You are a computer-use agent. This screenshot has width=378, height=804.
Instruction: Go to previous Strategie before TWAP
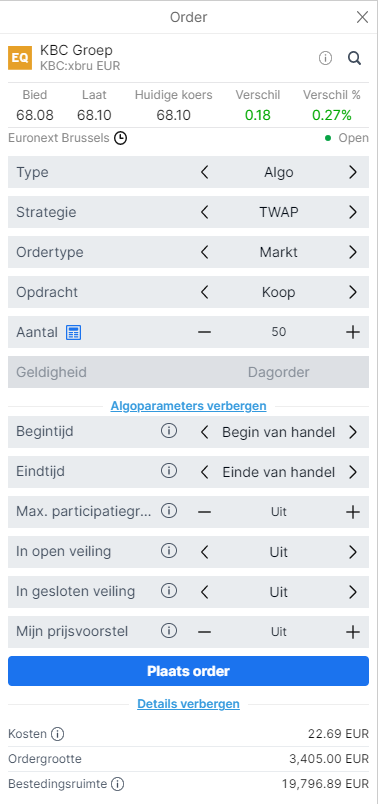pos(204,212)
